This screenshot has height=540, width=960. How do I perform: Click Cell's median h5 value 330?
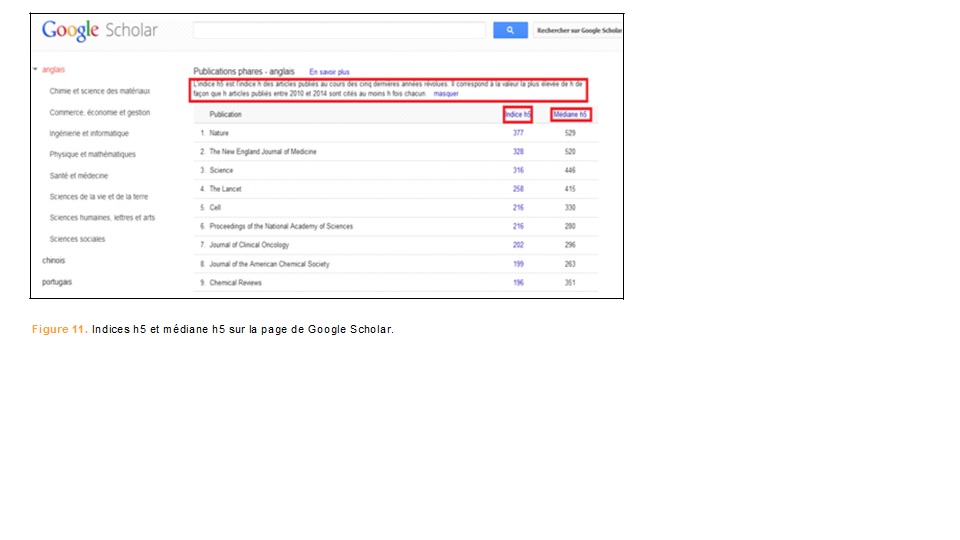click(x=570, y=208)
